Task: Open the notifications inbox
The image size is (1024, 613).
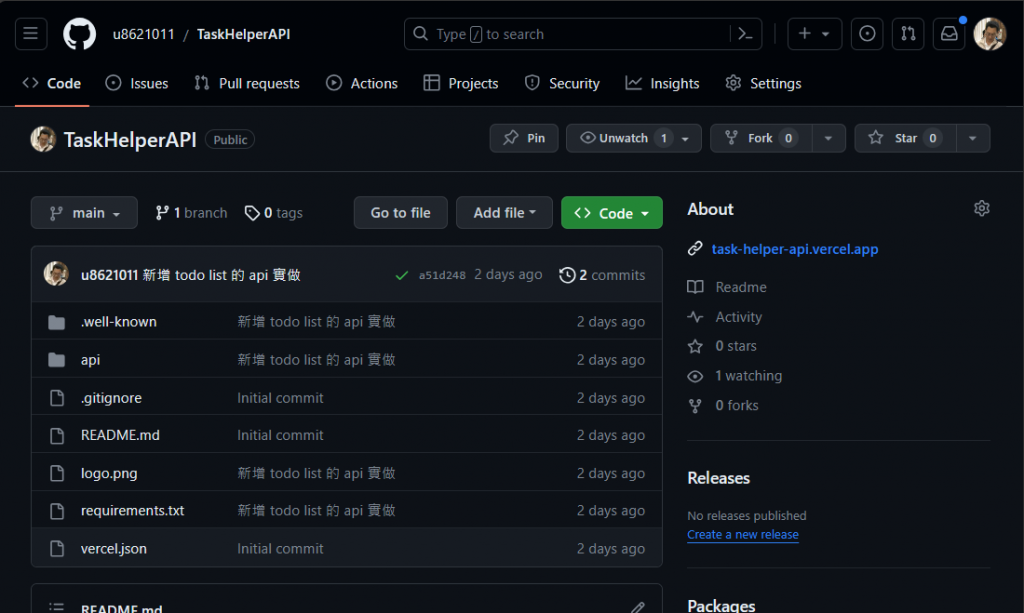Action: click(949, 34)
